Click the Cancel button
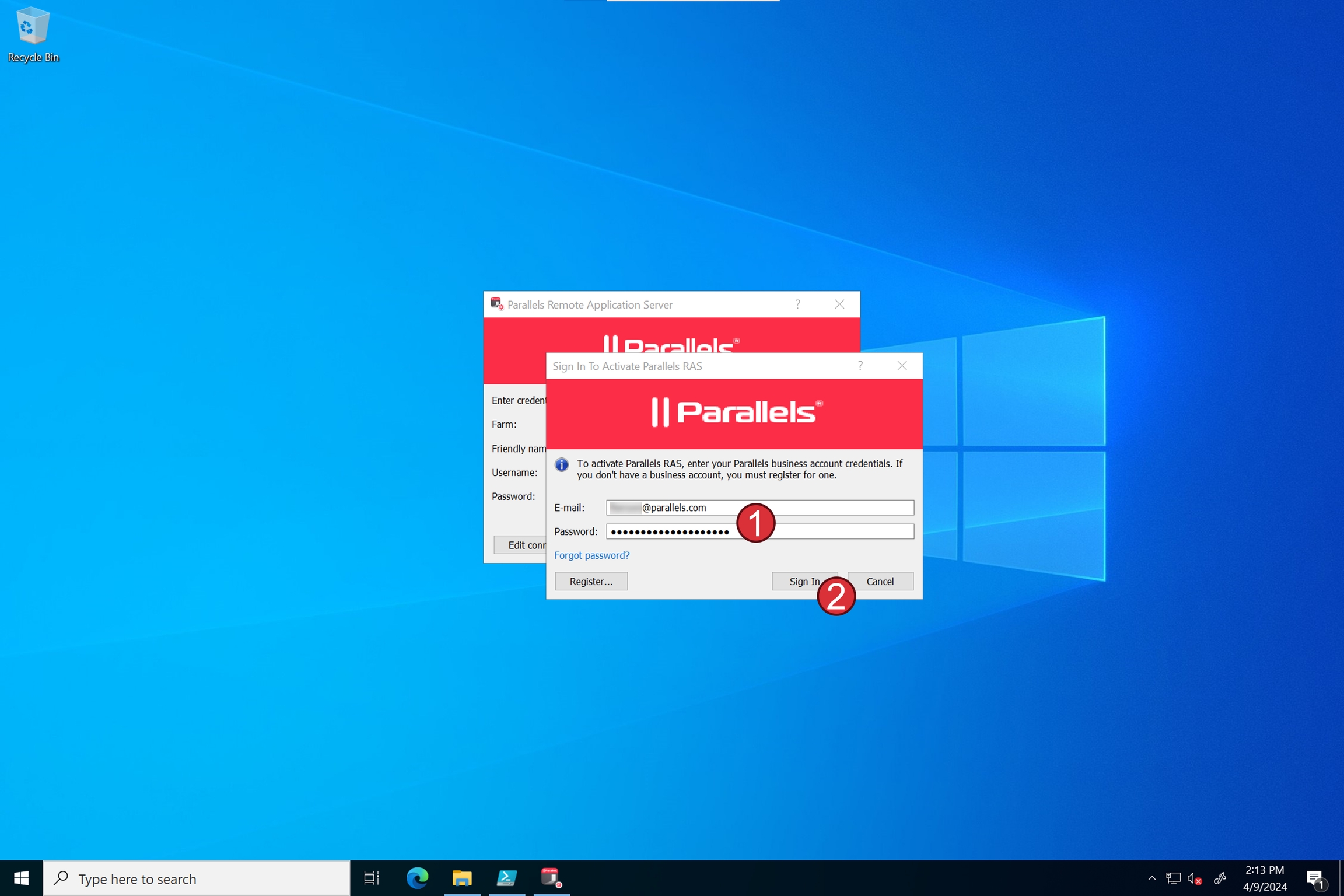This screenshot has width=1344, height=896. pos(880,581)
